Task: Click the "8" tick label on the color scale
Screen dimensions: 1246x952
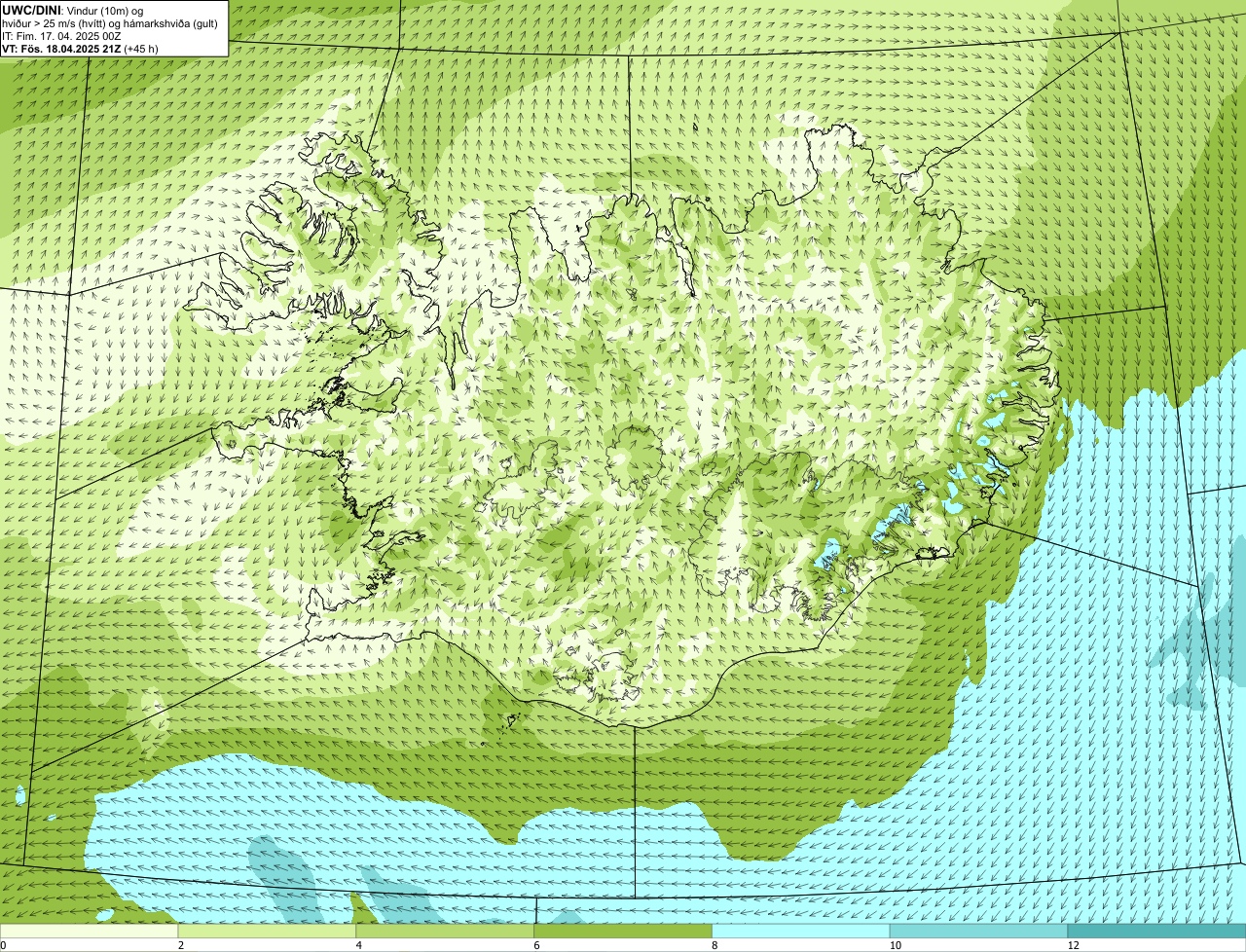Action: 715,945
